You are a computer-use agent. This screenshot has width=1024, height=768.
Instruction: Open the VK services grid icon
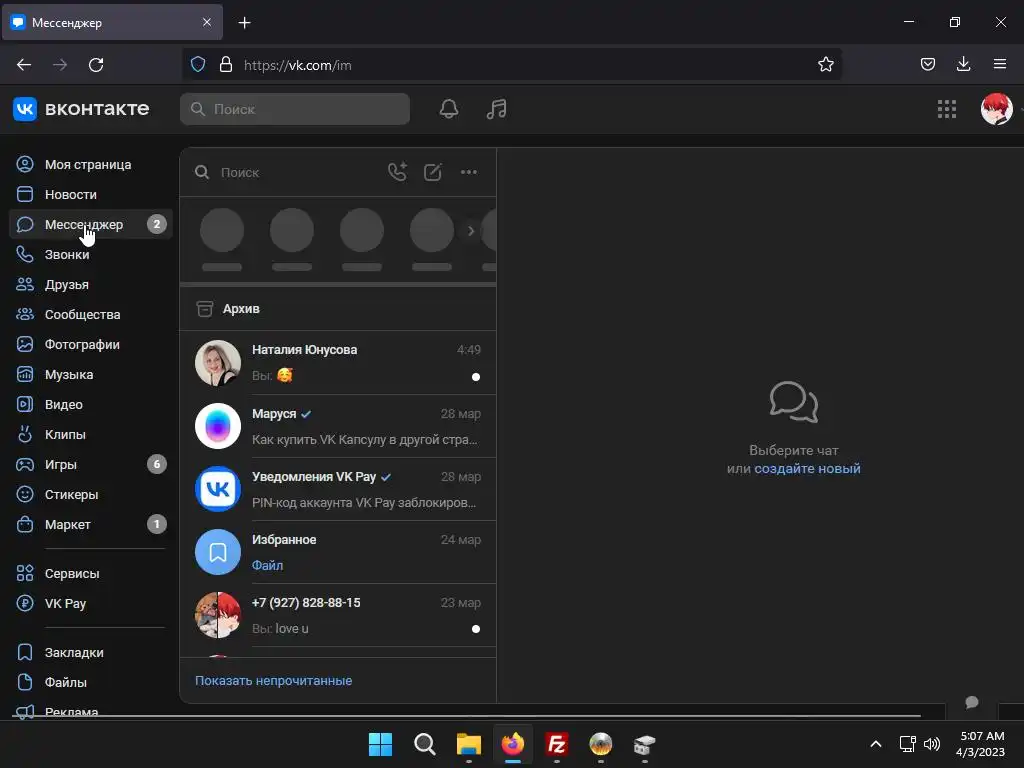coord(946,109)
